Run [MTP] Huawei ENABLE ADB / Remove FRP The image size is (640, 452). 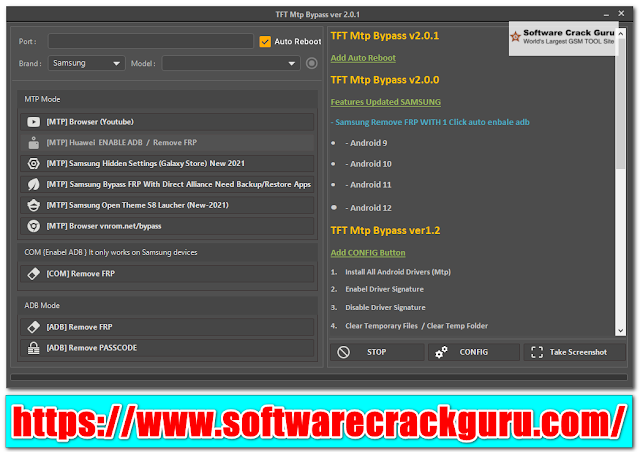point(167,143)
